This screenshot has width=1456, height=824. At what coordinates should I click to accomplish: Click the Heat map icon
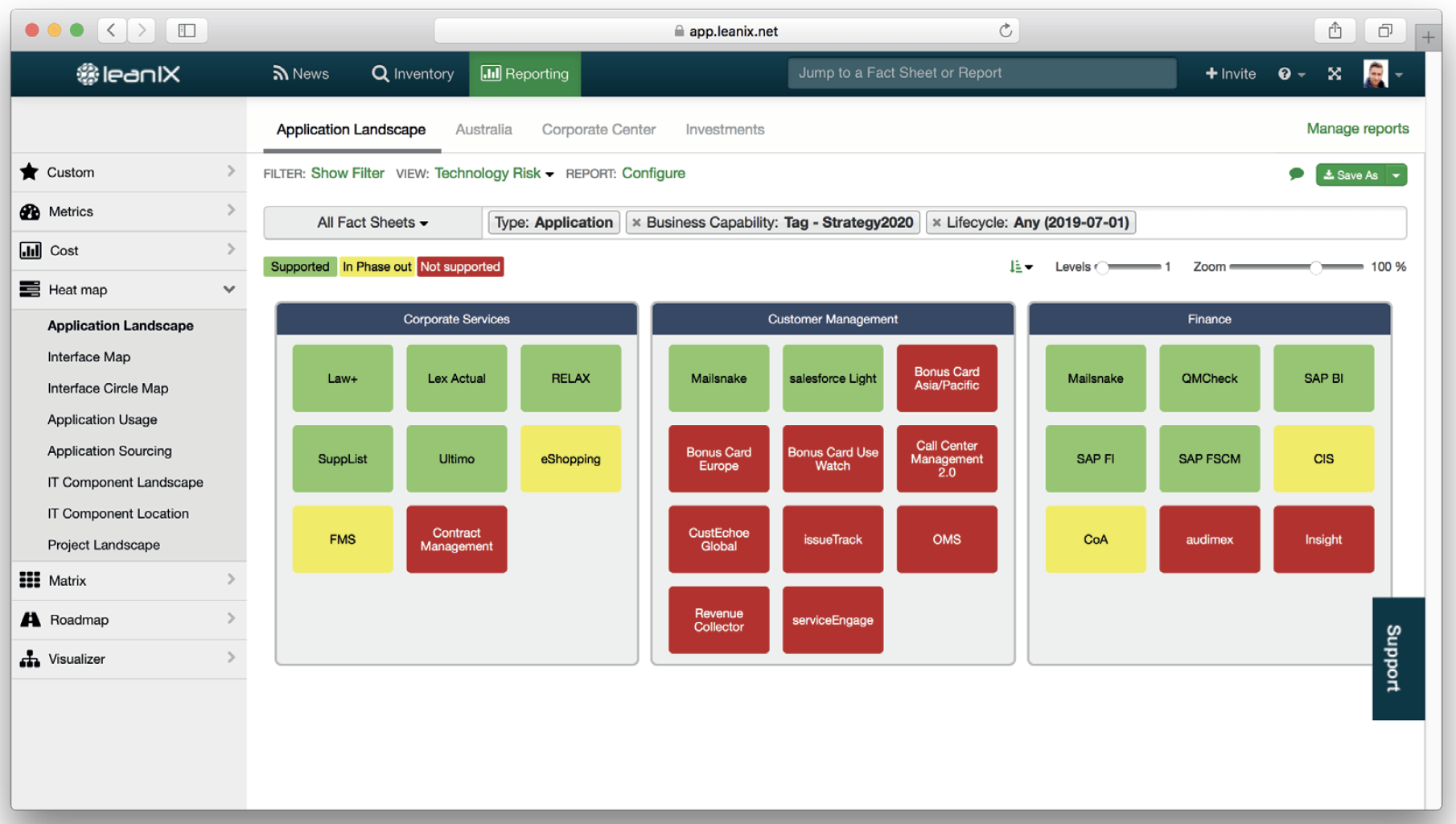click(x=30, y=289)
